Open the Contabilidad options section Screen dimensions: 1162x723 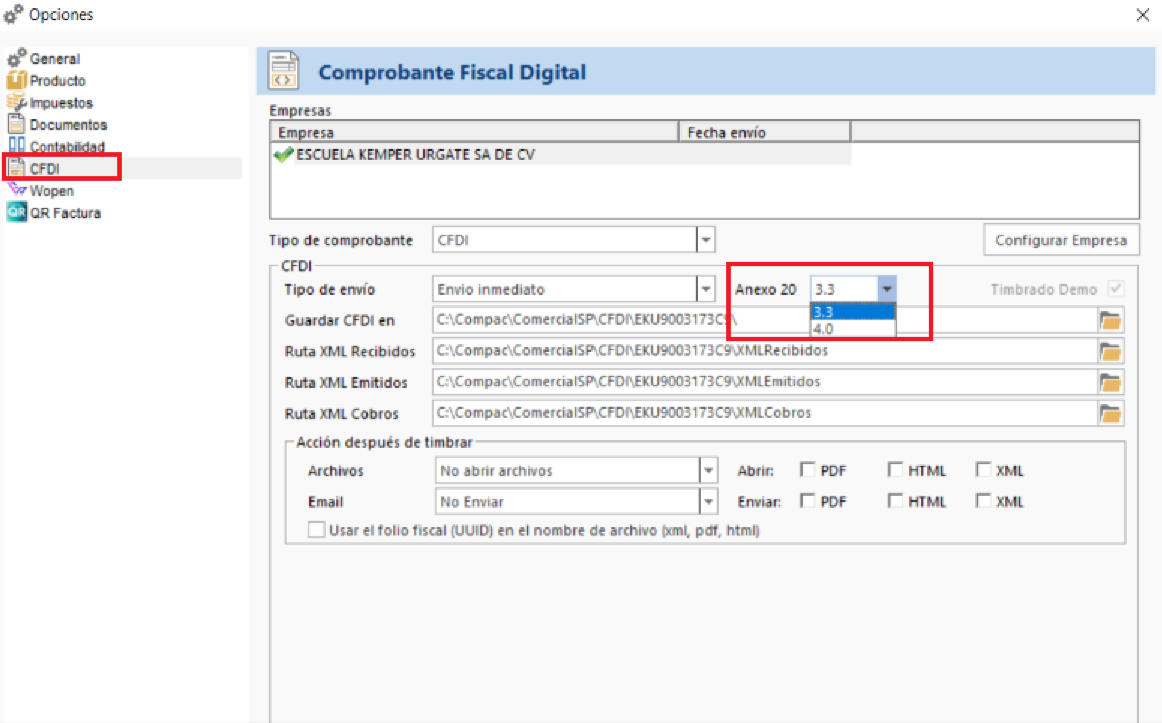67,147
